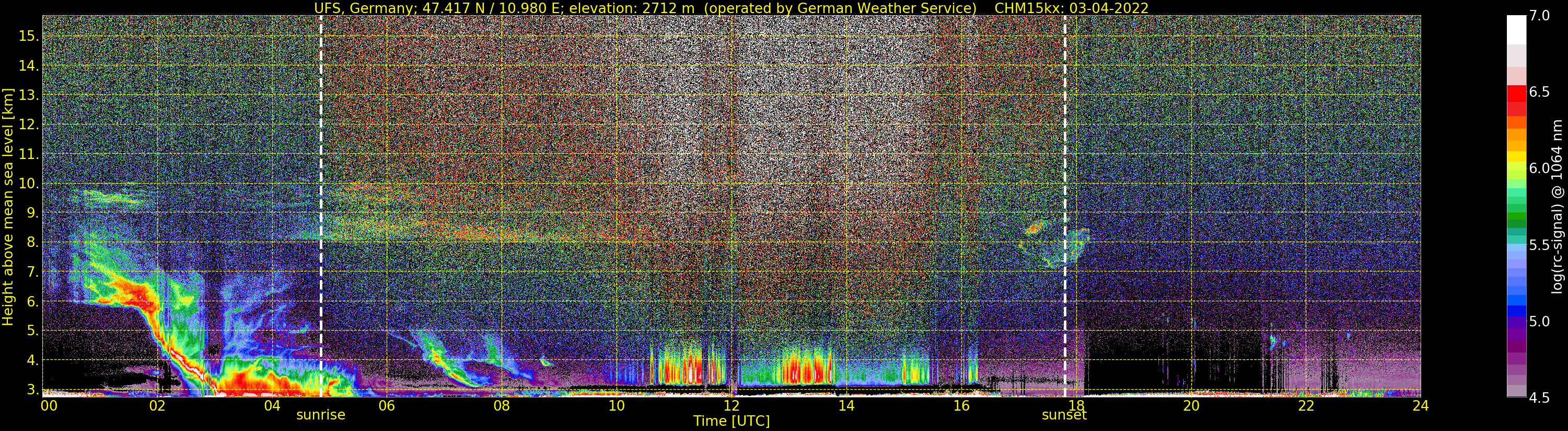This screenshot has height=431, width=1568.
Task: Click the '12.' height tick label
Action: point(29,124)
